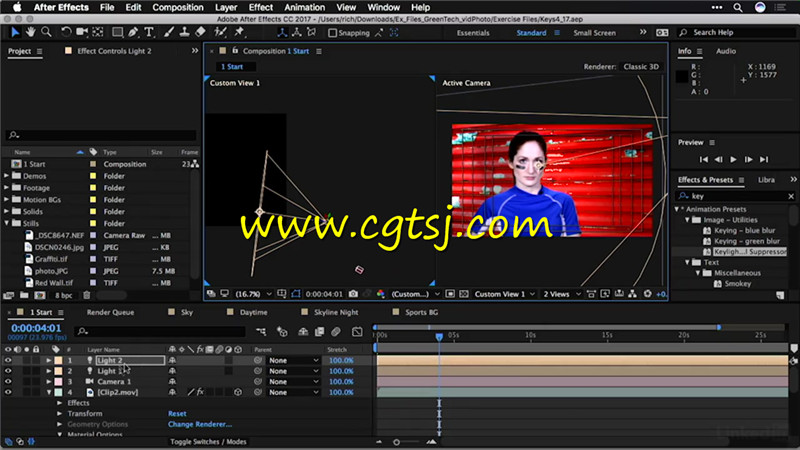The width and height of the screenshot is (800, 450).
Task: Hide the Light 2 layer eye
Action: pos(8,360)
